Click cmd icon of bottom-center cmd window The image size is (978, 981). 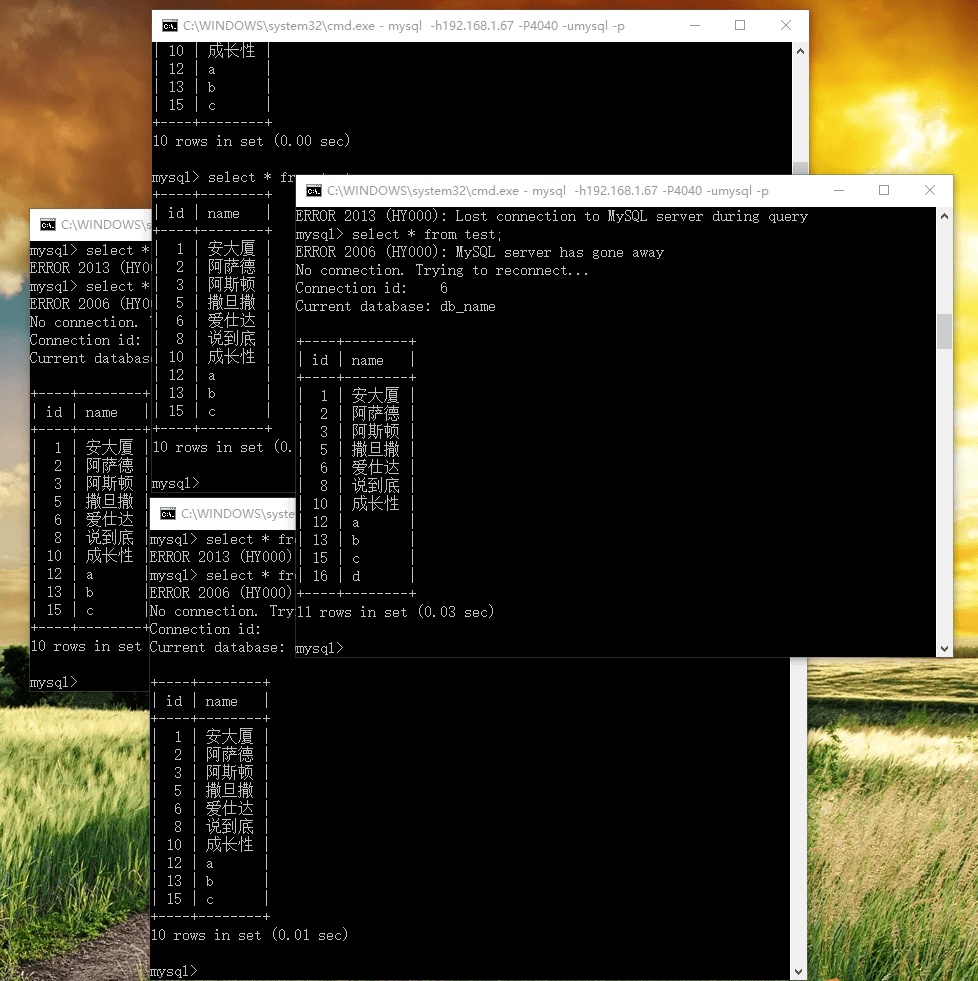point(168,514)
